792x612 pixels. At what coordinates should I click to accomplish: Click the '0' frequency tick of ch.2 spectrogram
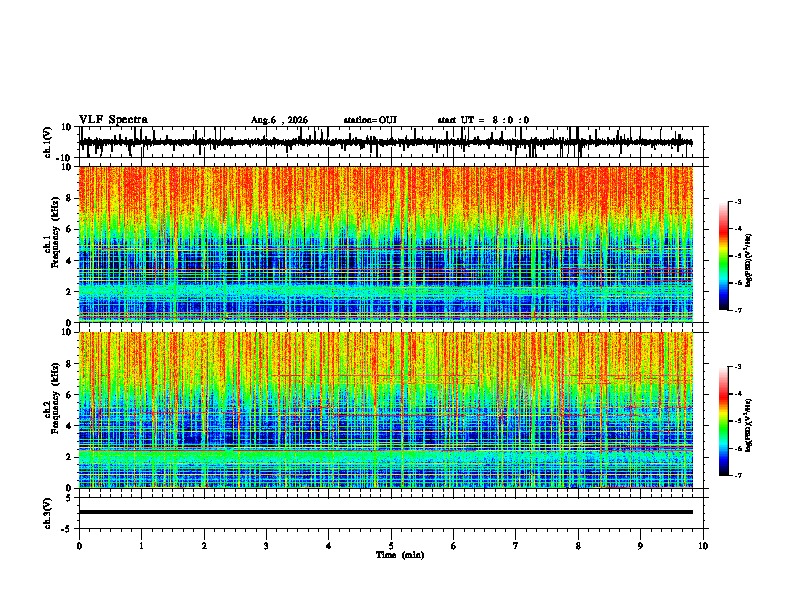pos(70,488)
